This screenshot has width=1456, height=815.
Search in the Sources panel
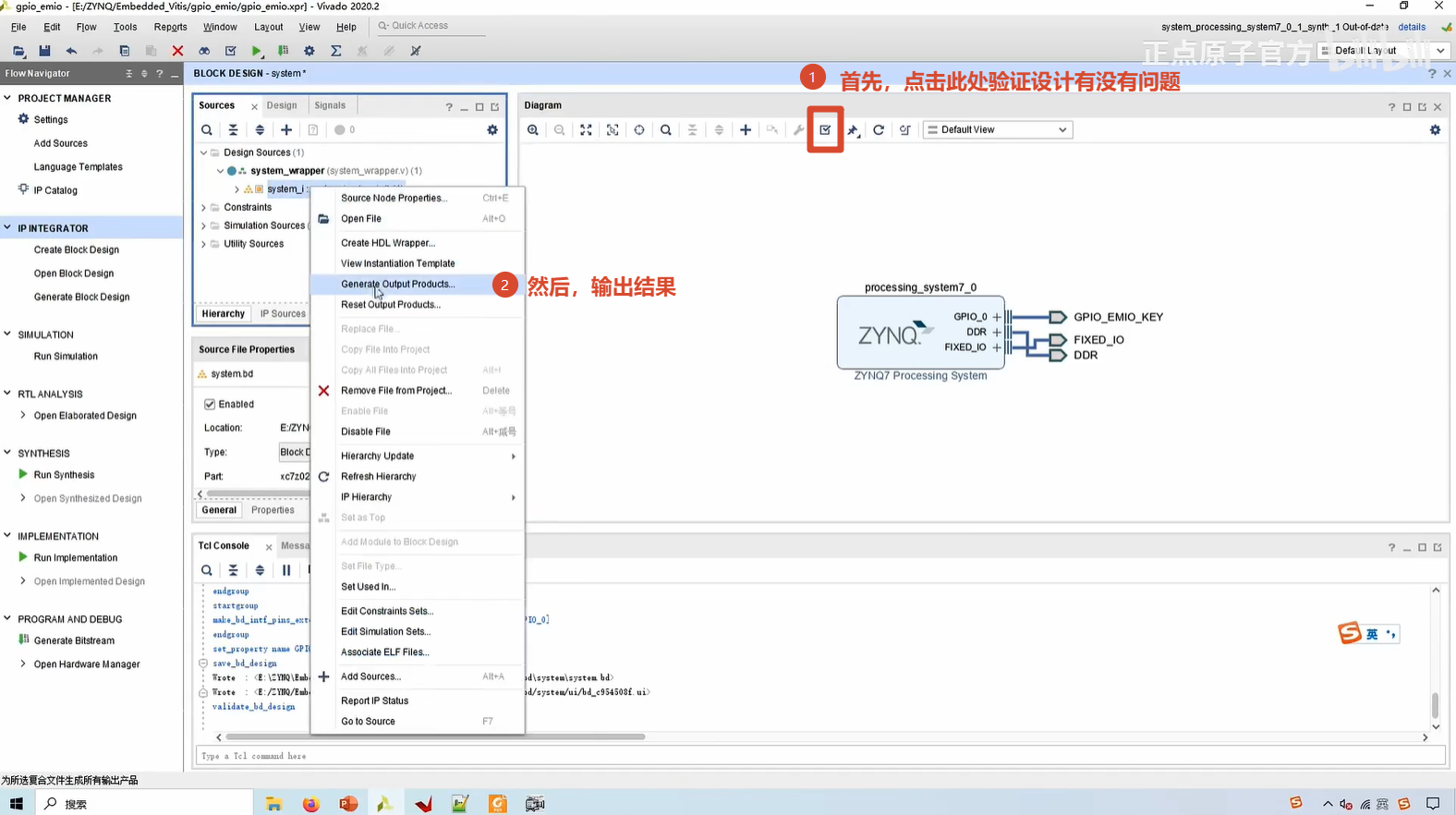(x=207, y=130)
